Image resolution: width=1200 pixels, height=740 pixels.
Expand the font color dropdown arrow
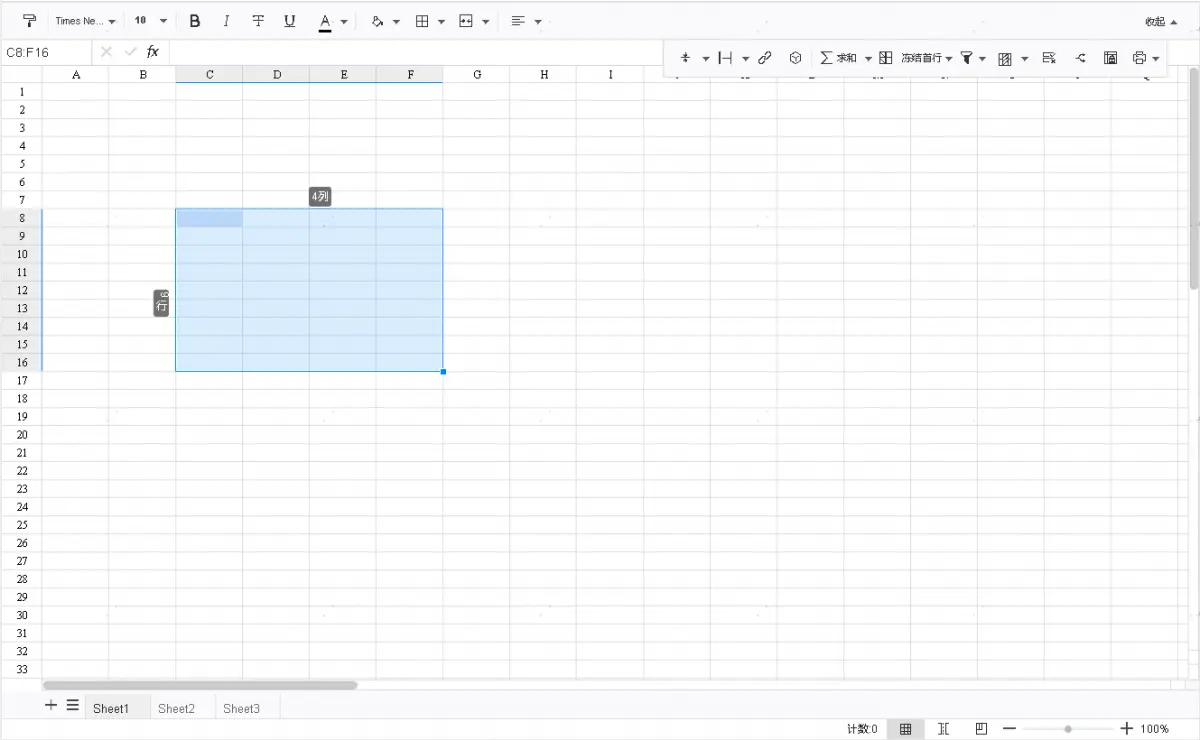click(x=344, y=21)
